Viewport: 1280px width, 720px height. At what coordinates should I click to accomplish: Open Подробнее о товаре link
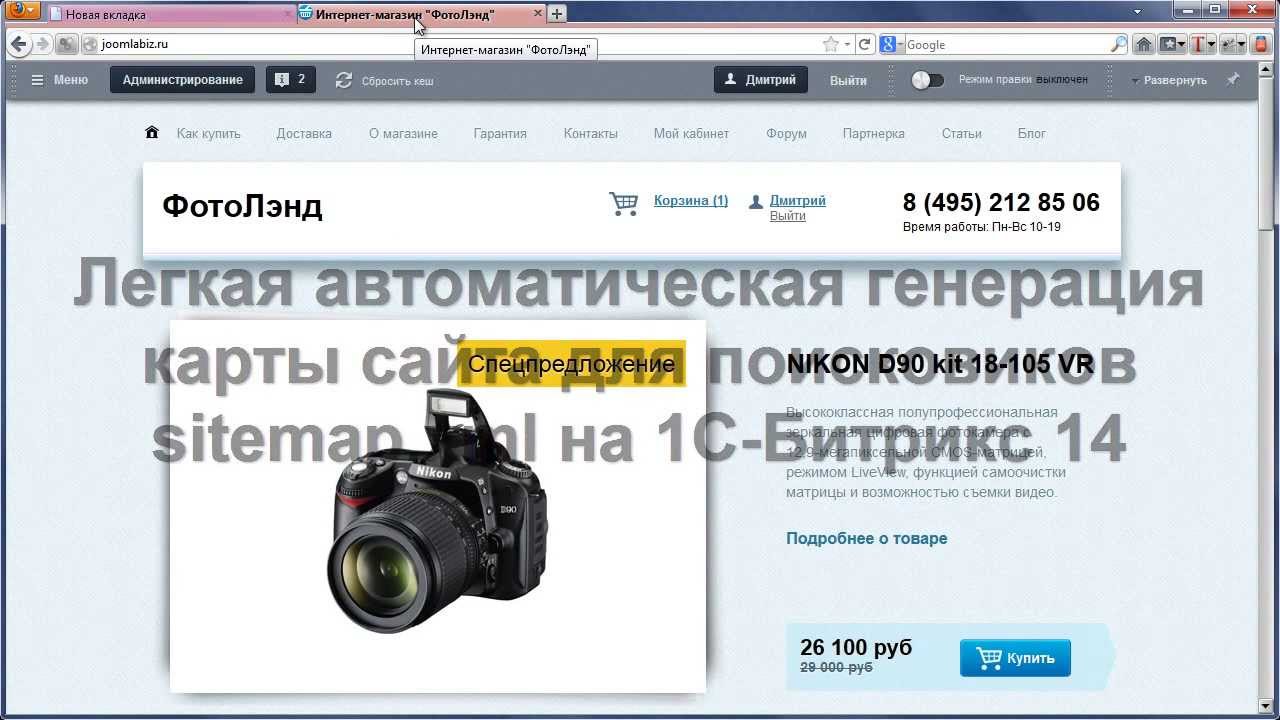point(866,538)
